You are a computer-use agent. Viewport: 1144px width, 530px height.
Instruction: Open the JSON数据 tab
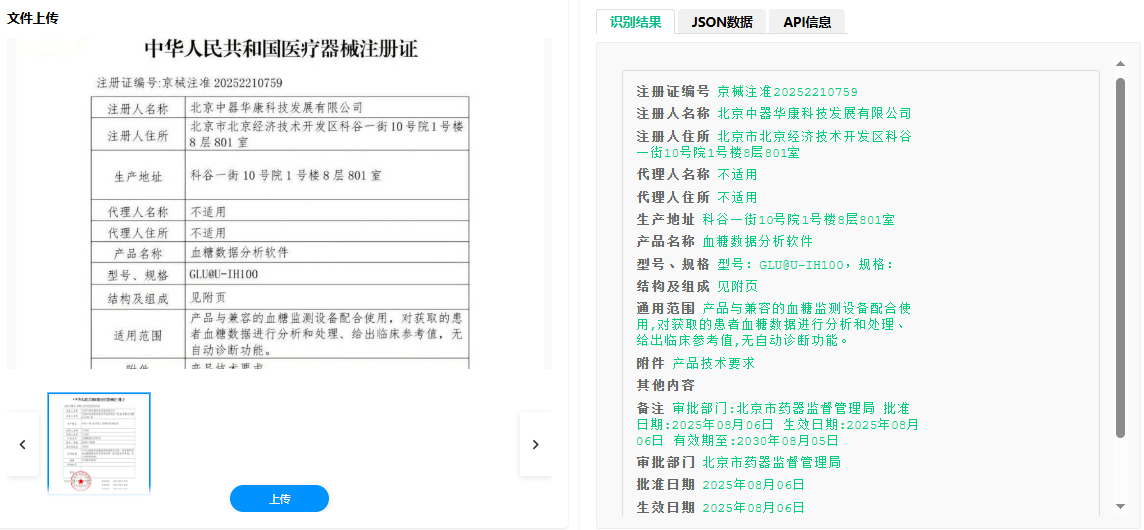click(x=722, y=21)
